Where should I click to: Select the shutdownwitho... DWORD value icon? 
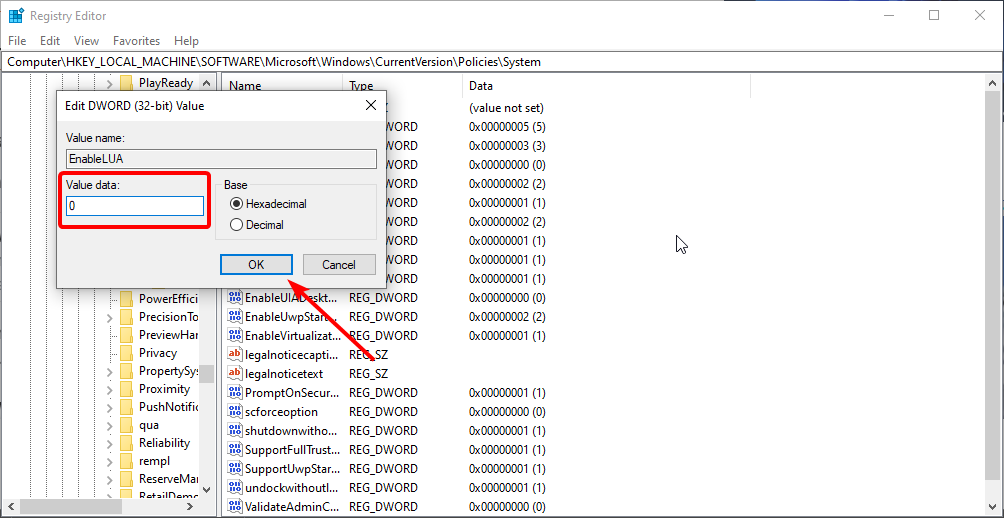[234, 430]
